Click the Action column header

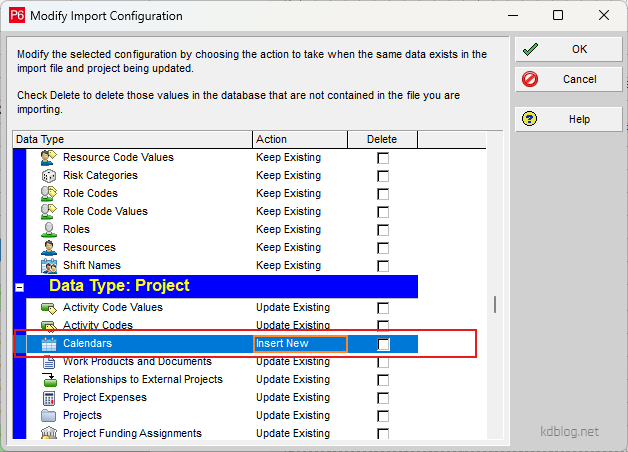(300, 140)
